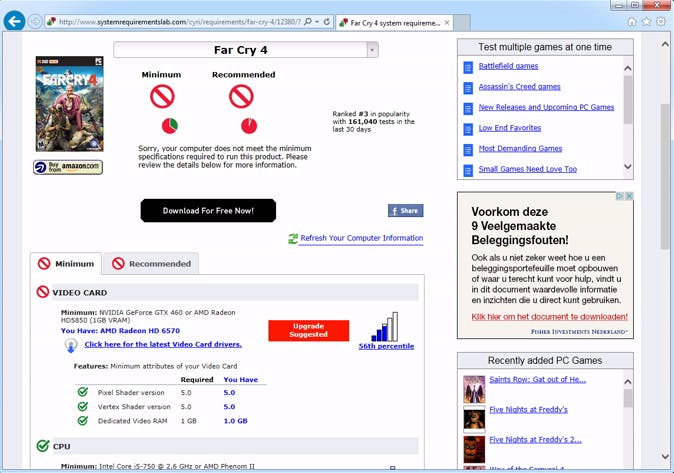
Task: Click the AdChoices icon on advertisement
Action: pos(620,196)
